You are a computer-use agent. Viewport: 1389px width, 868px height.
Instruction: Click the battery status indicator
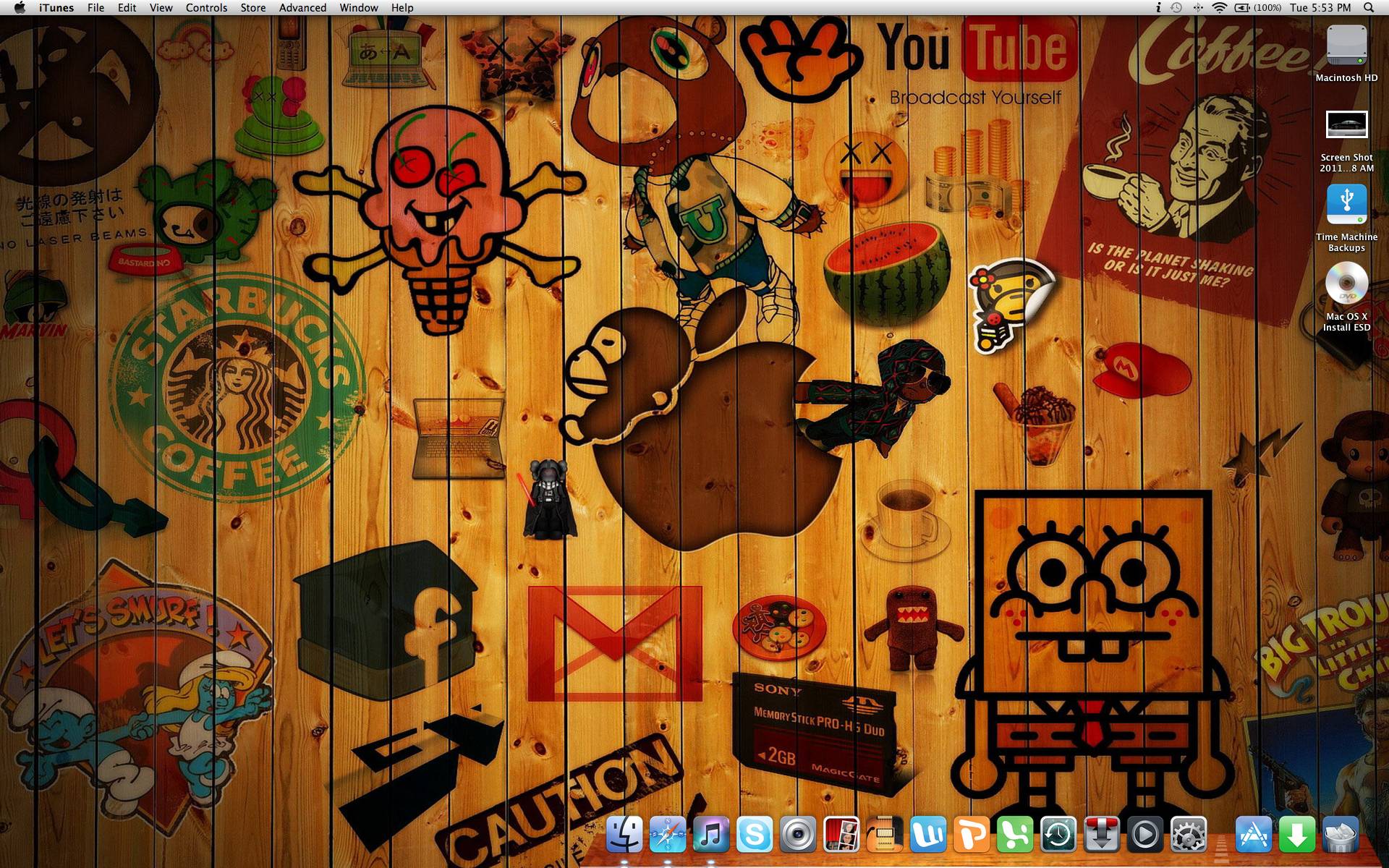coord(1257,8)
